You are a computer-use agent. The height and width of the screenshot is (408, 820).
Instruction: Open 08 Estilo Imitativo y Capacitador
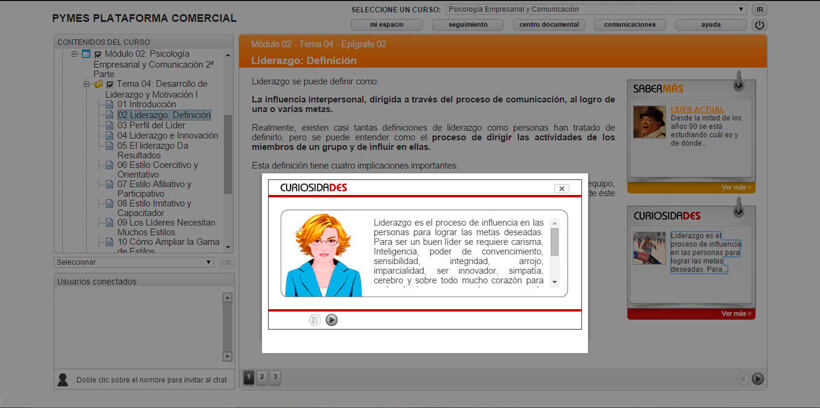154,208
